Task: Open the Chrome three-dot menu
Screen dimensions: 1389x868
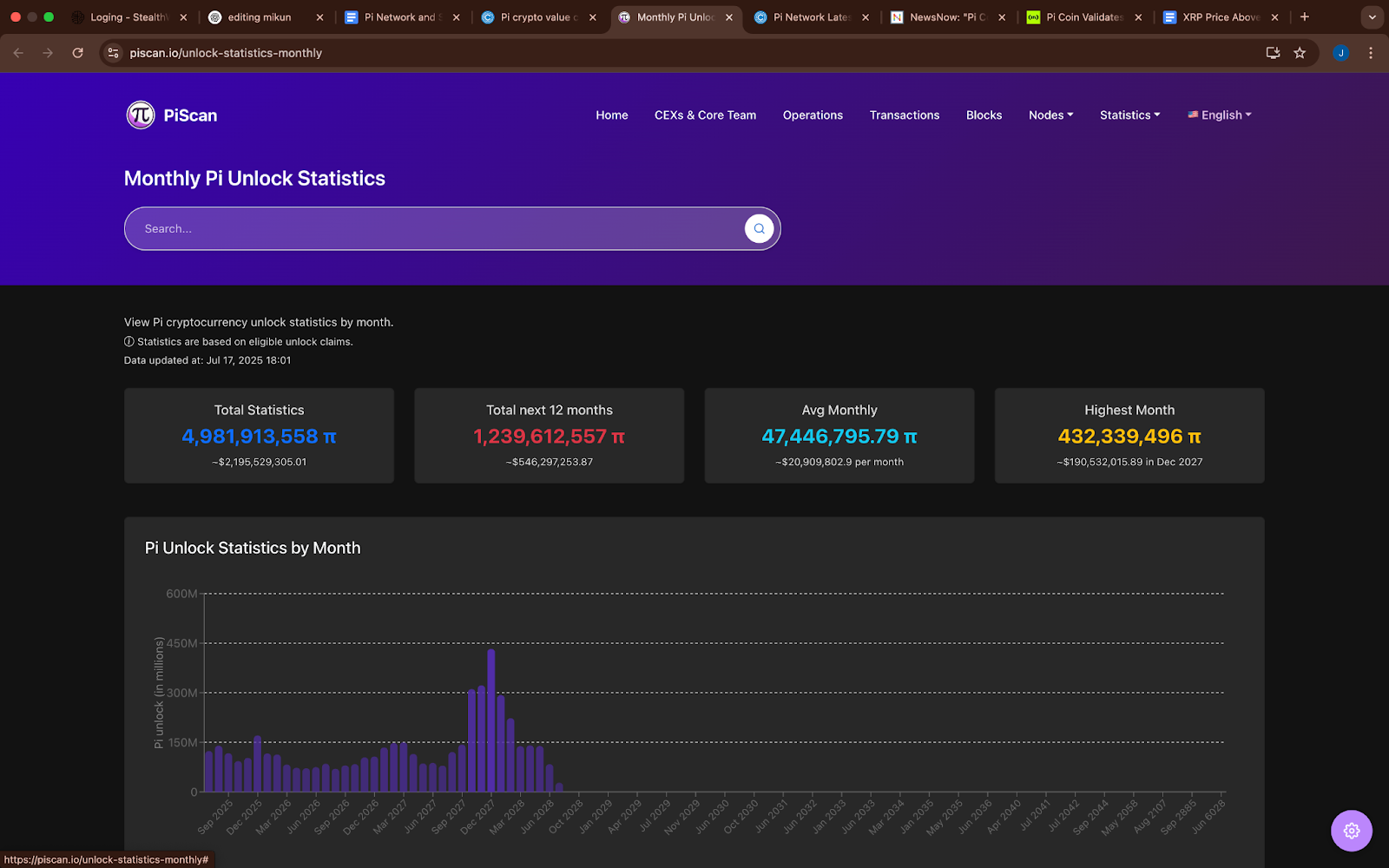Action: (1371, 53)
